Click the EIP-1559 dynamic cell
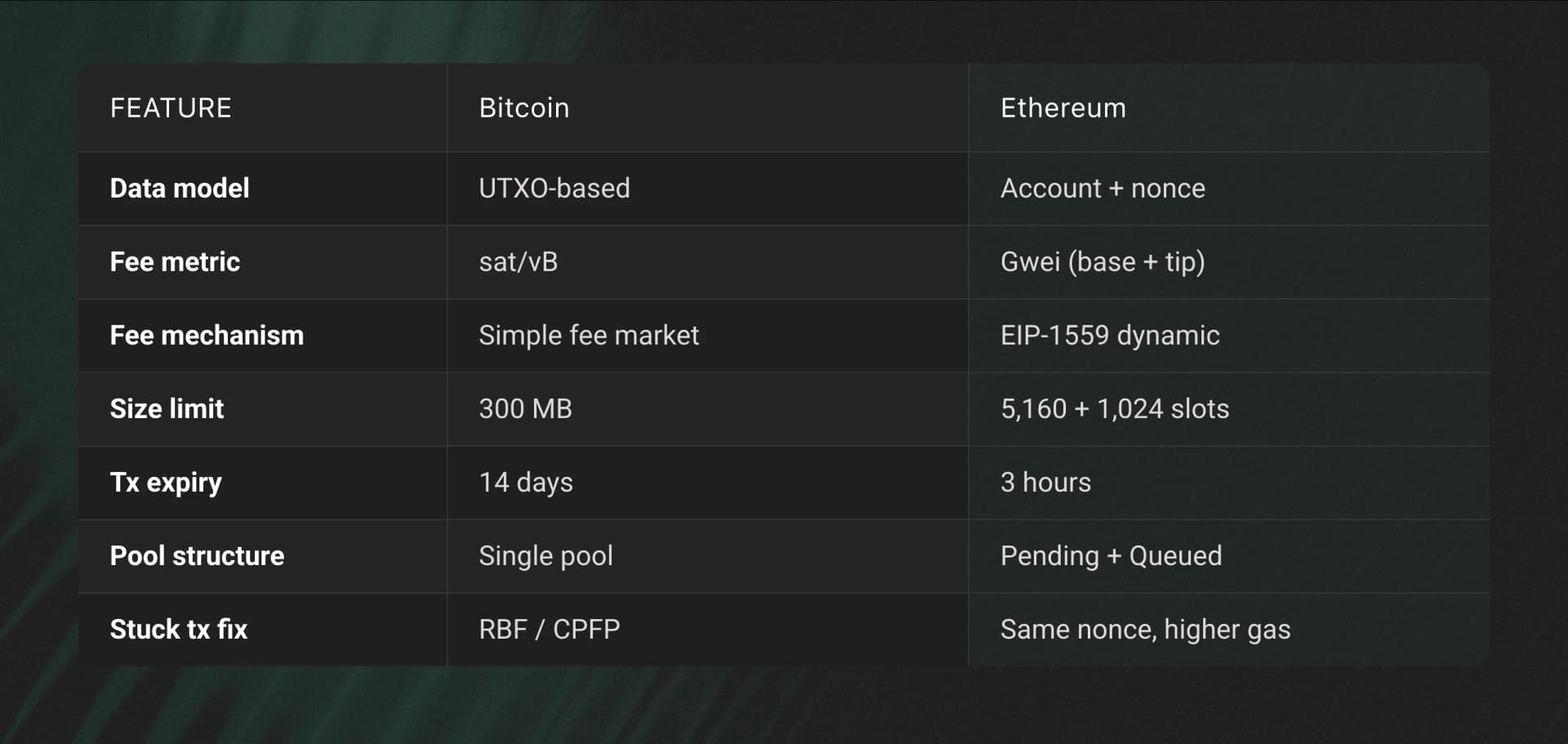The image size is (1568, 744). 1110,336
